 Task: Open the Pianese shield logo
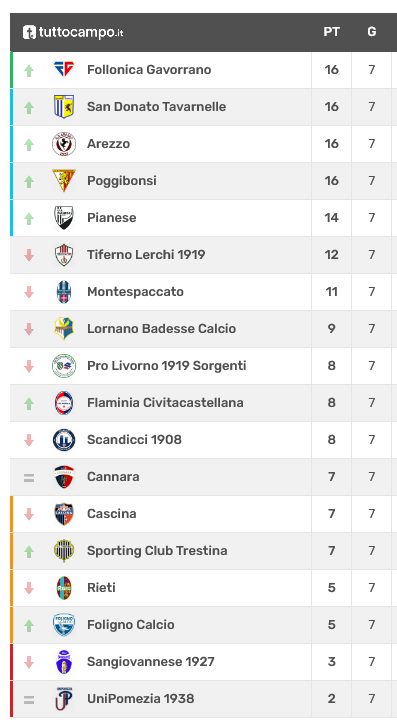(x=64, y=217)
